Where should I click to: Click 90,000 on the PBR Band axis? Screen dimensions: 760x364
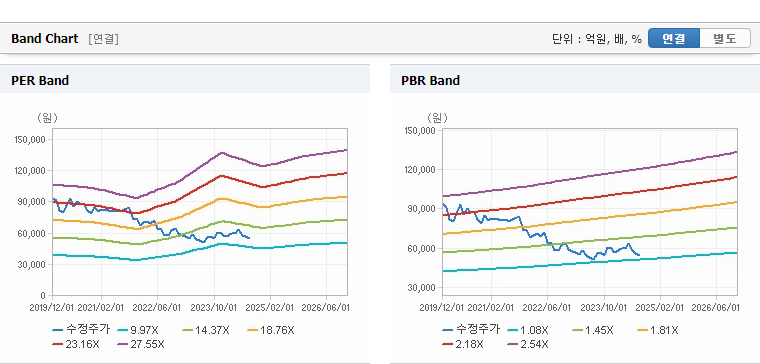pos(422,209)
